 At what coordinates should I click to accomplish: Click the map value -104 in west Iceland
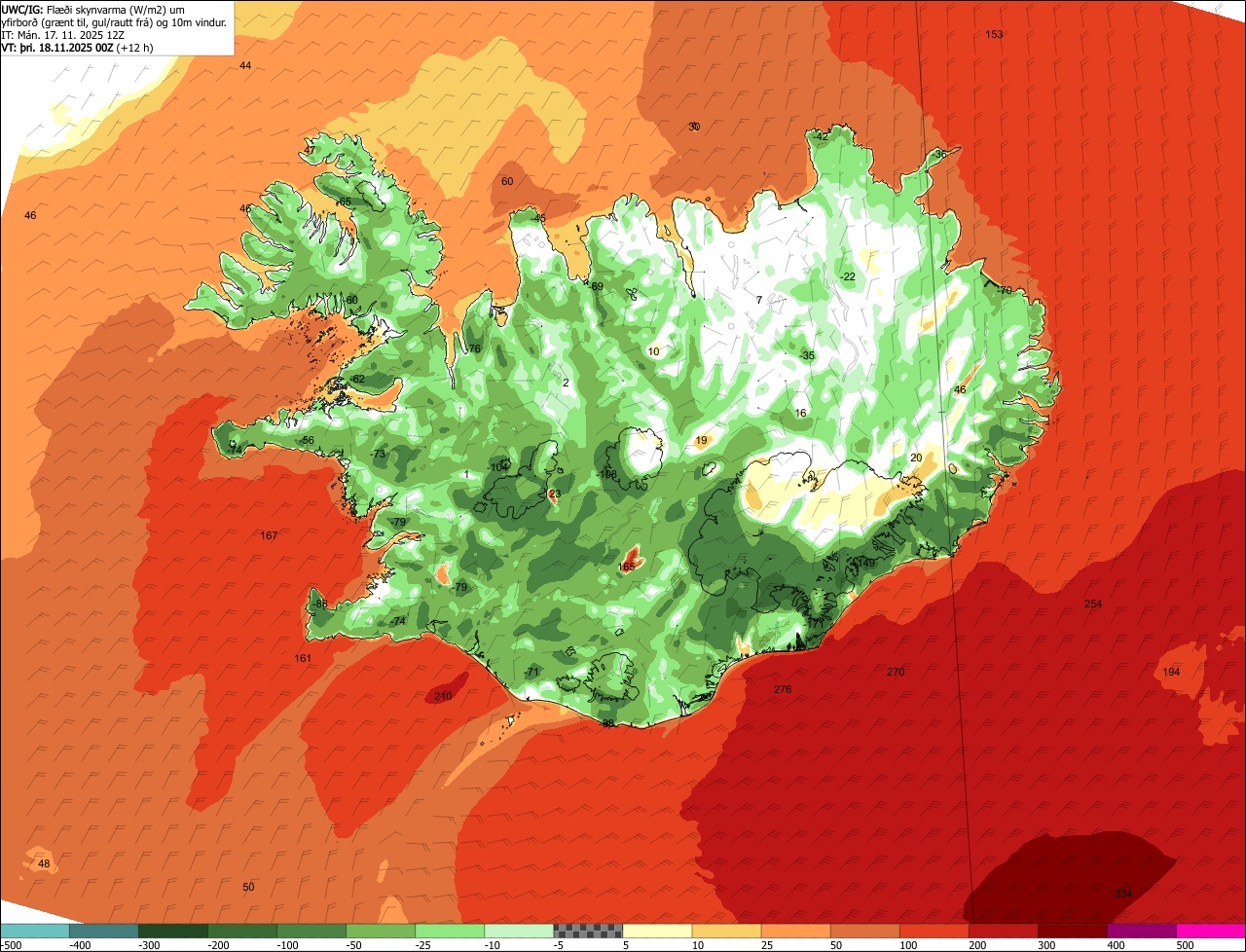click(x=498, y=467)
